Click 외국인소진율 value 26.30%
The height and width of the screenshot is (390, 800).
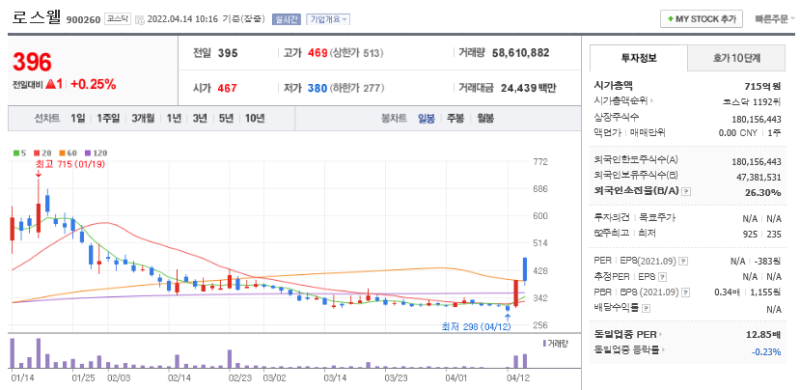(x=764, y=193)
